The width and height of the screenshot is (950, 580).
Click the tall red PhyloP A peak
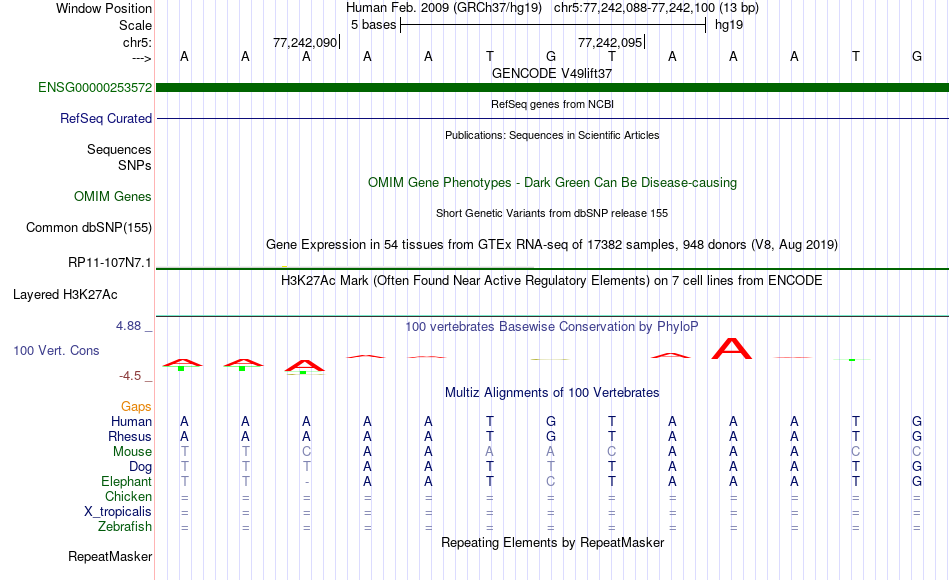[732, 349]
